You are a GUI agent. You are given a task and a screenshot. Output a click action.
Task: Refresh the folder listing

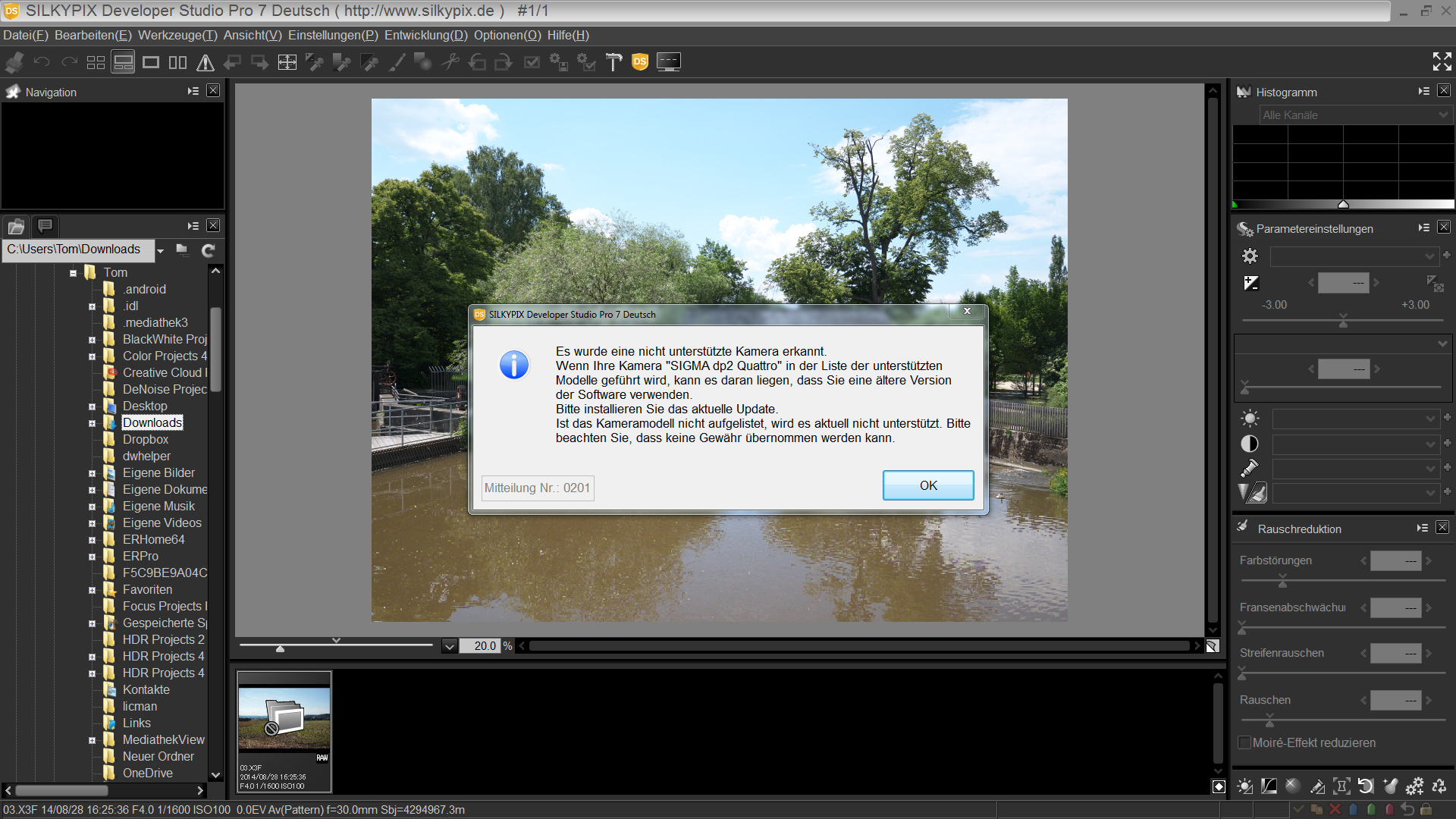[208, 249]
